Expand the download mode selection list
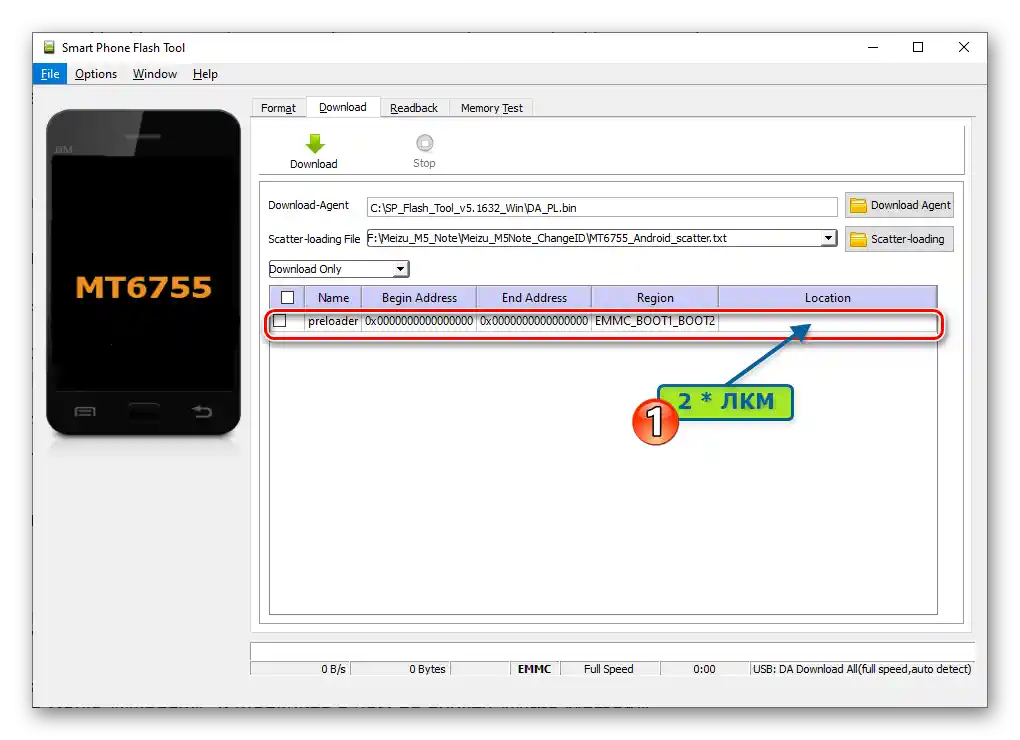This screenshot has height=740, width=1020. (x=400, y=268)
